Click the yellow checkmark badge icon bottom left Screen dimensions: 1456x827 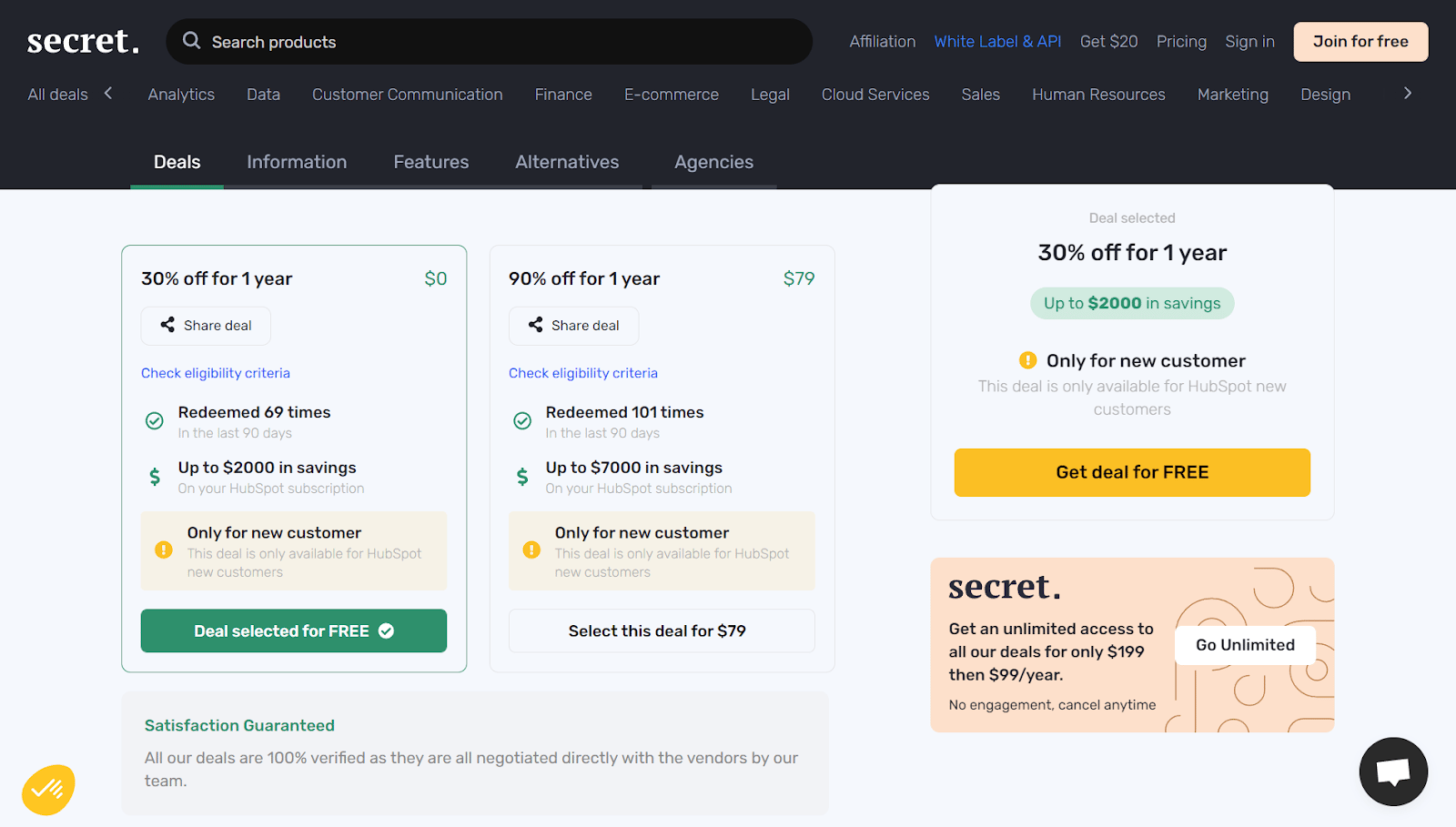(48, 789)
